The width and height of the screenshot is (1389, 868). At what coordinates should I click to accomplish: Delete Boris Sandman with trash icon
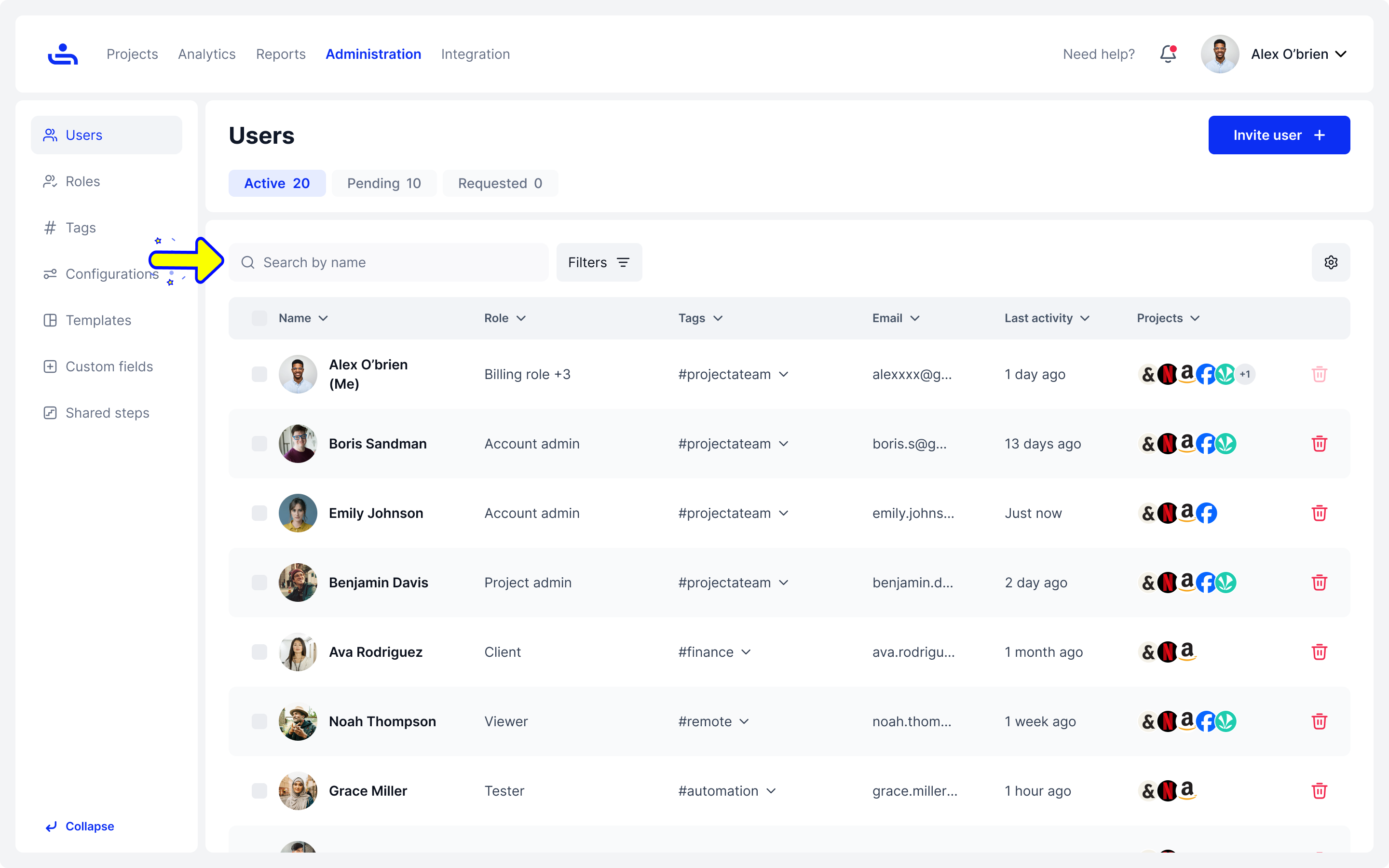(1319, 444)
